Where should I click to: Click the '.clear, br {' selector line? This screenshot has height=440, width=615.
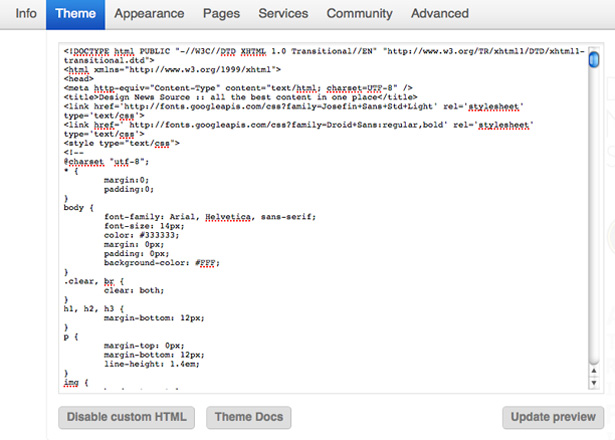(x=94, y=281)
